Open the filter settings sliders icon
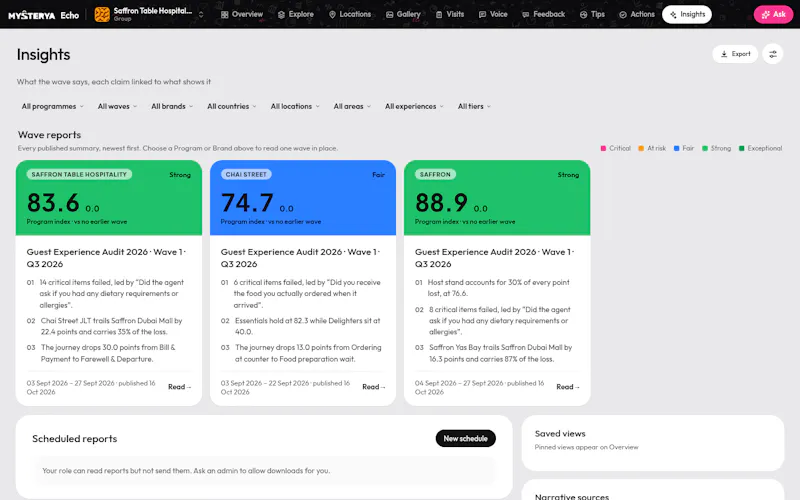 pos(772,54)
